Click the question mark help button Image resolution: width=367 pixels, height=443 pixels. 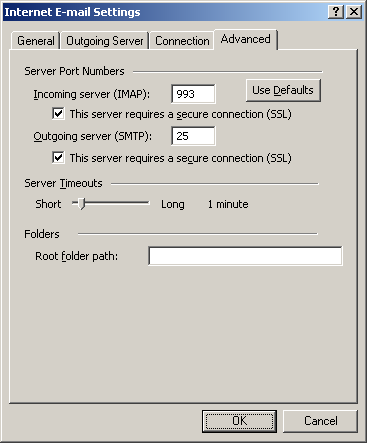pos(336,12)
